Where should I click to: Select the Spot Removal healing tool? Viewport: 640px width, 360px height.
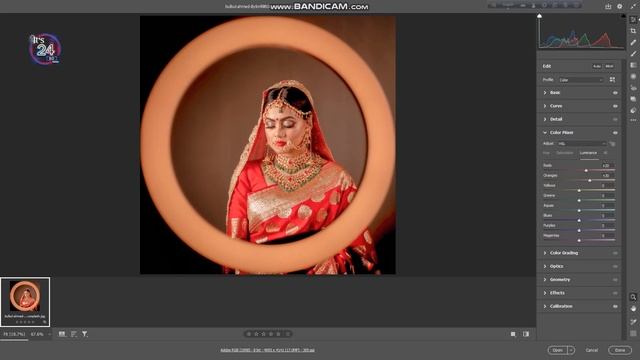(633, 42)
